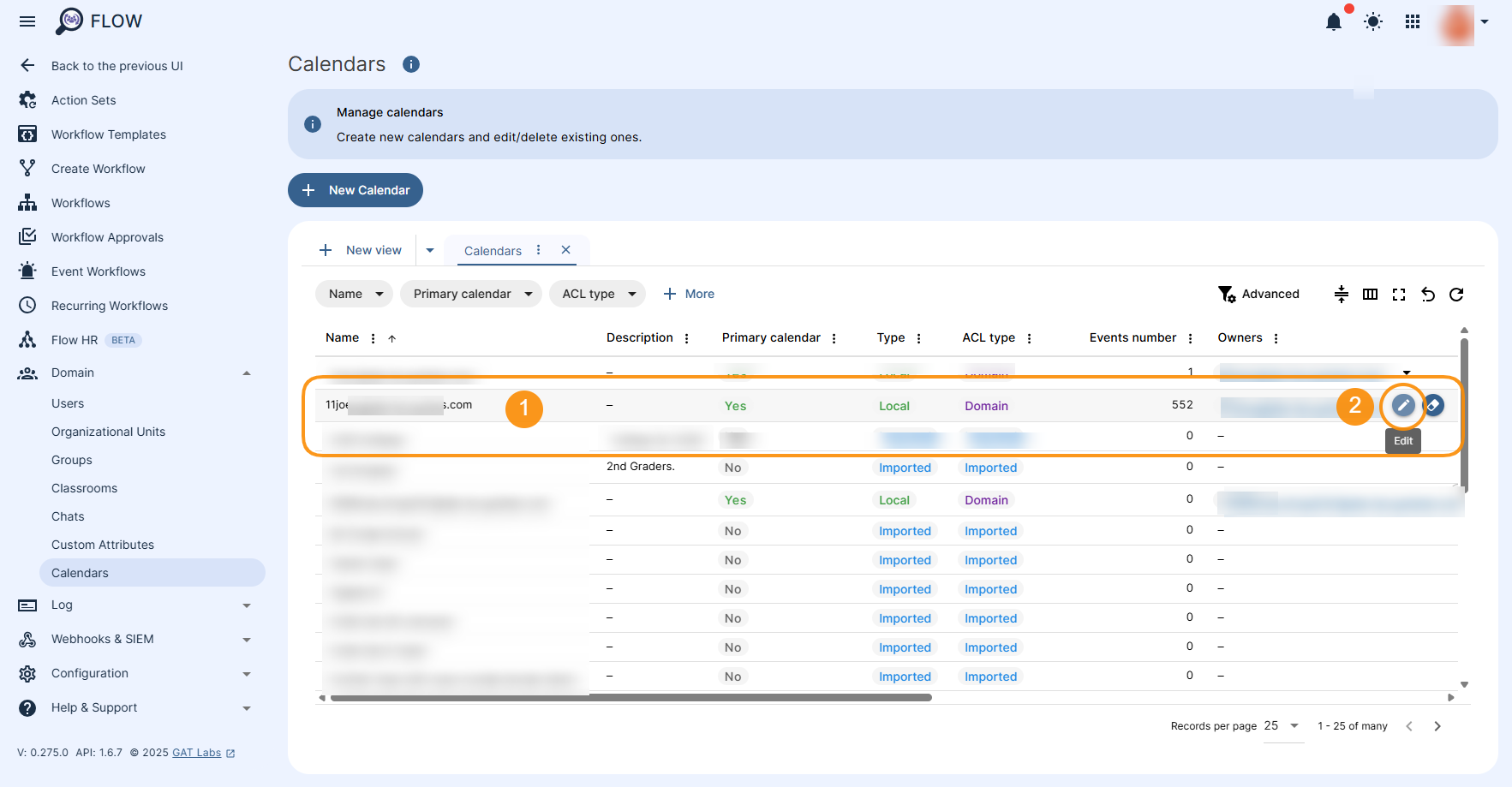Open notifications via the bell icon
Viewport: 1512px width, 787px height.
pyautogui.click(x=1333, y=22)
